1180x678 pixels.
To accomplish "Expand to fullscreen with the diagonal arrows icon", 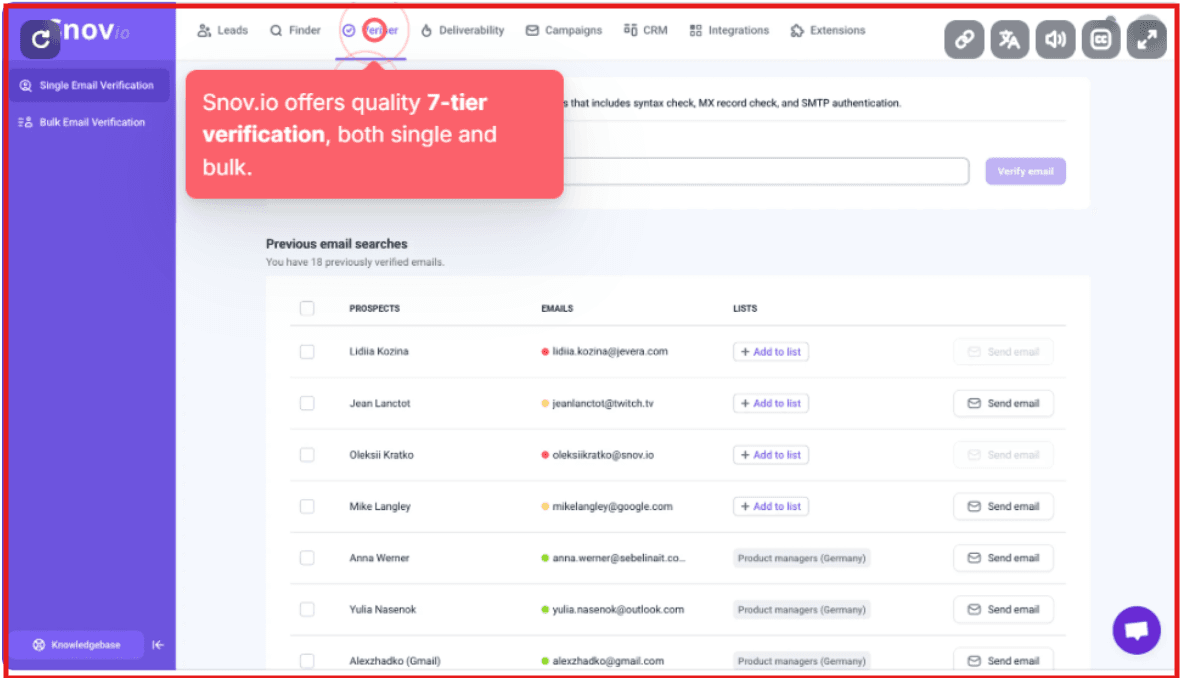I will 1146,39.
